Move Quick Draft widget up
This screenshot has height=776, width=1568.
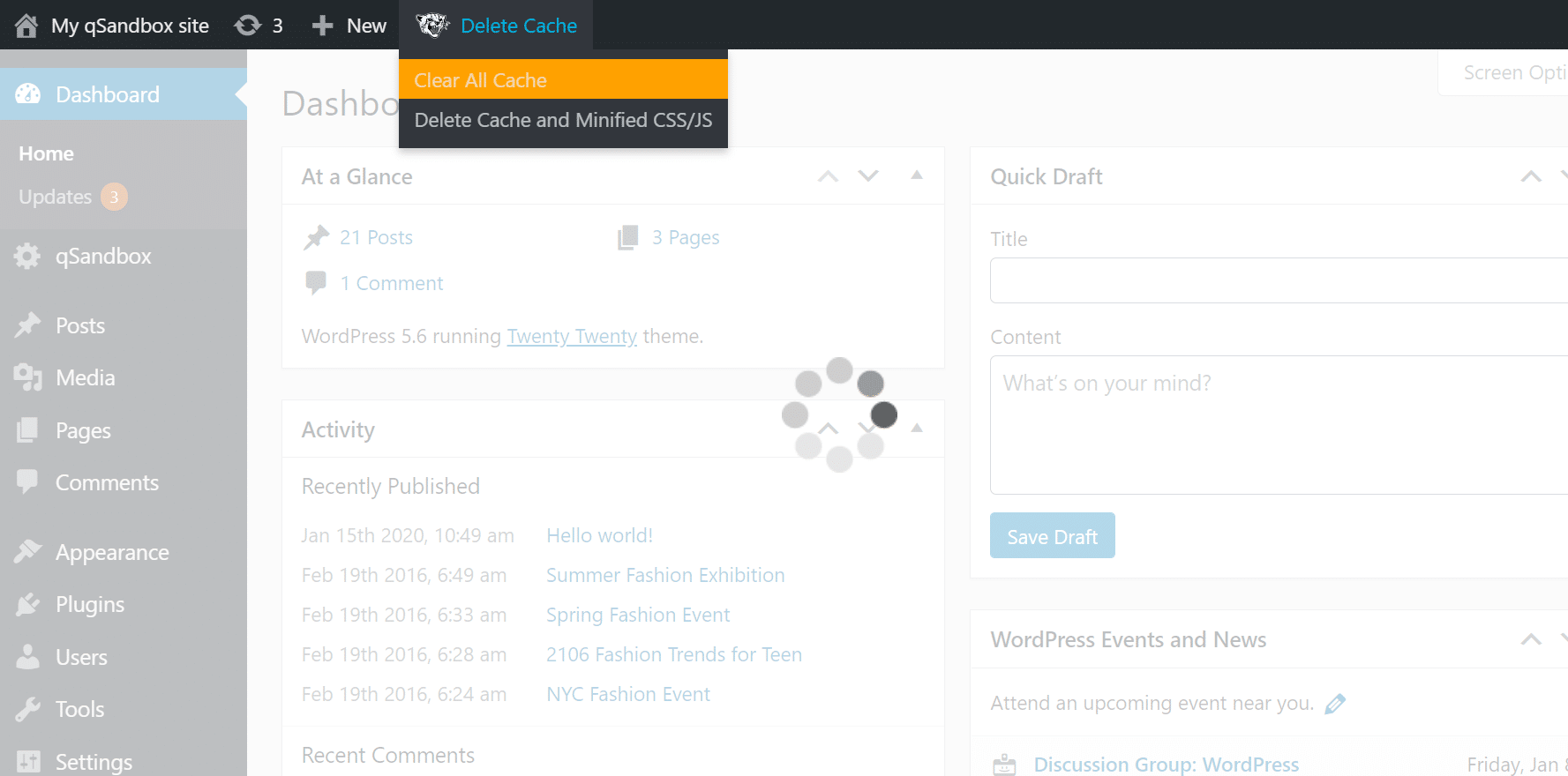coord(1531,176)
